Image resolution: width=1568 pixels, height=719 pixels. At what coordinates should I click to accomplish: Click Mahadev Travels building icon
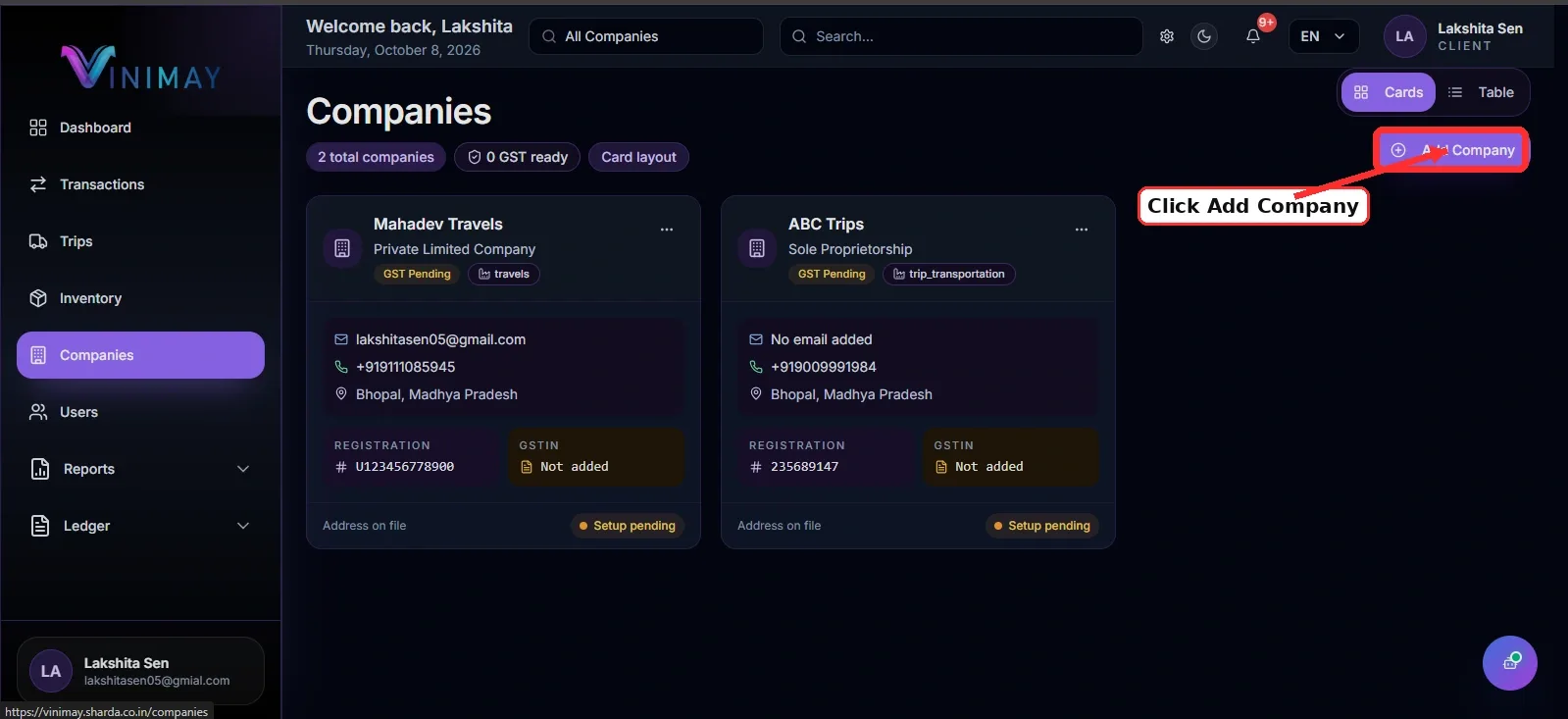click(342, 248)
